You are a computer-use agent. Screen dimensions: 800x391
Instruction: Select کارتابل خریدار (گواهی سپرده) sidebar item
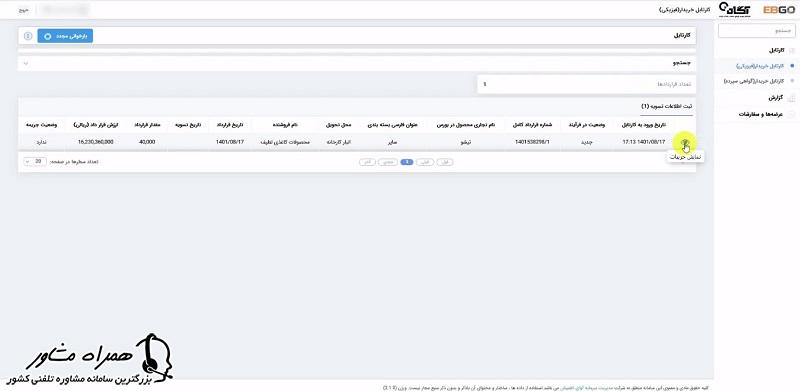(754, 81)
